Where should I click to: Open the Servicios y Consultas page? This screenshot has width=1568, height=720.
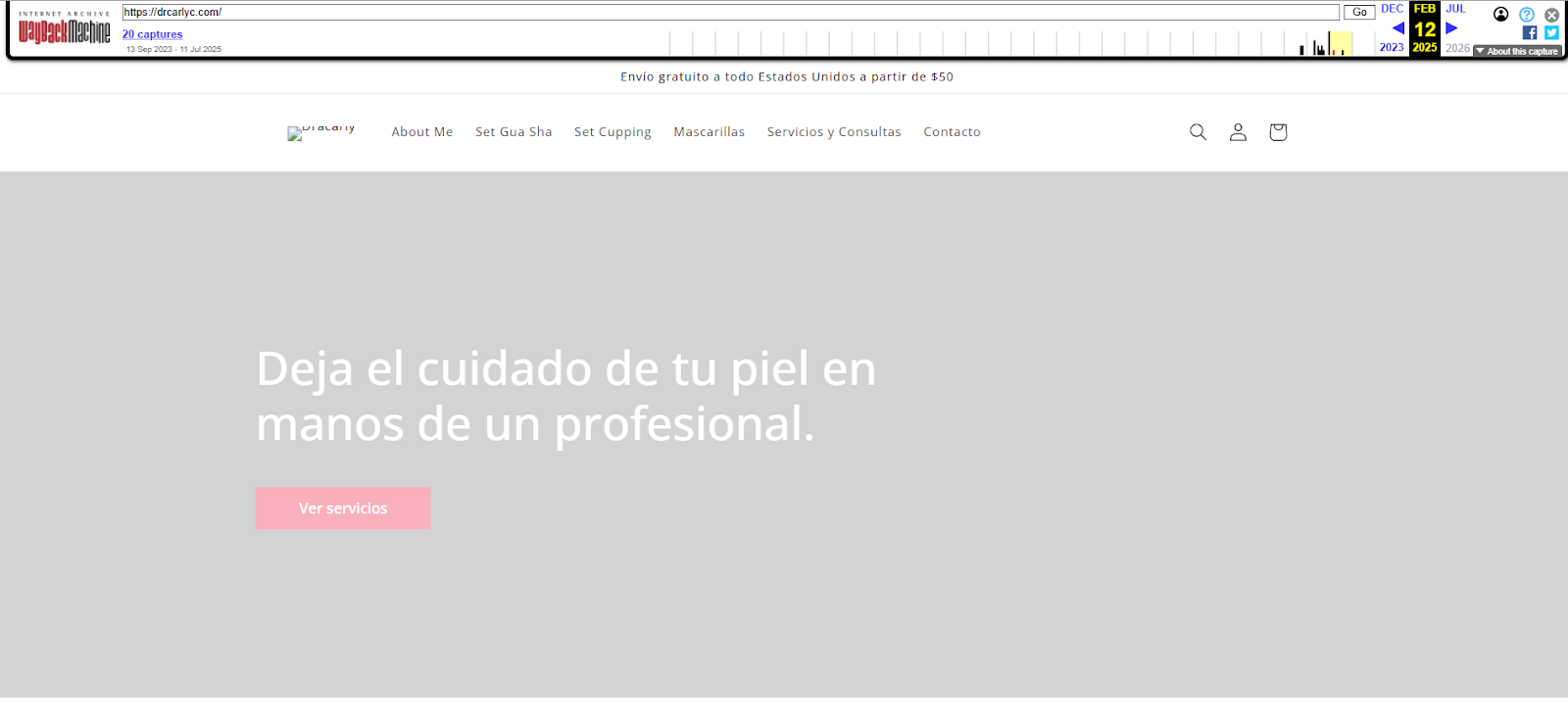pos(834,132)
